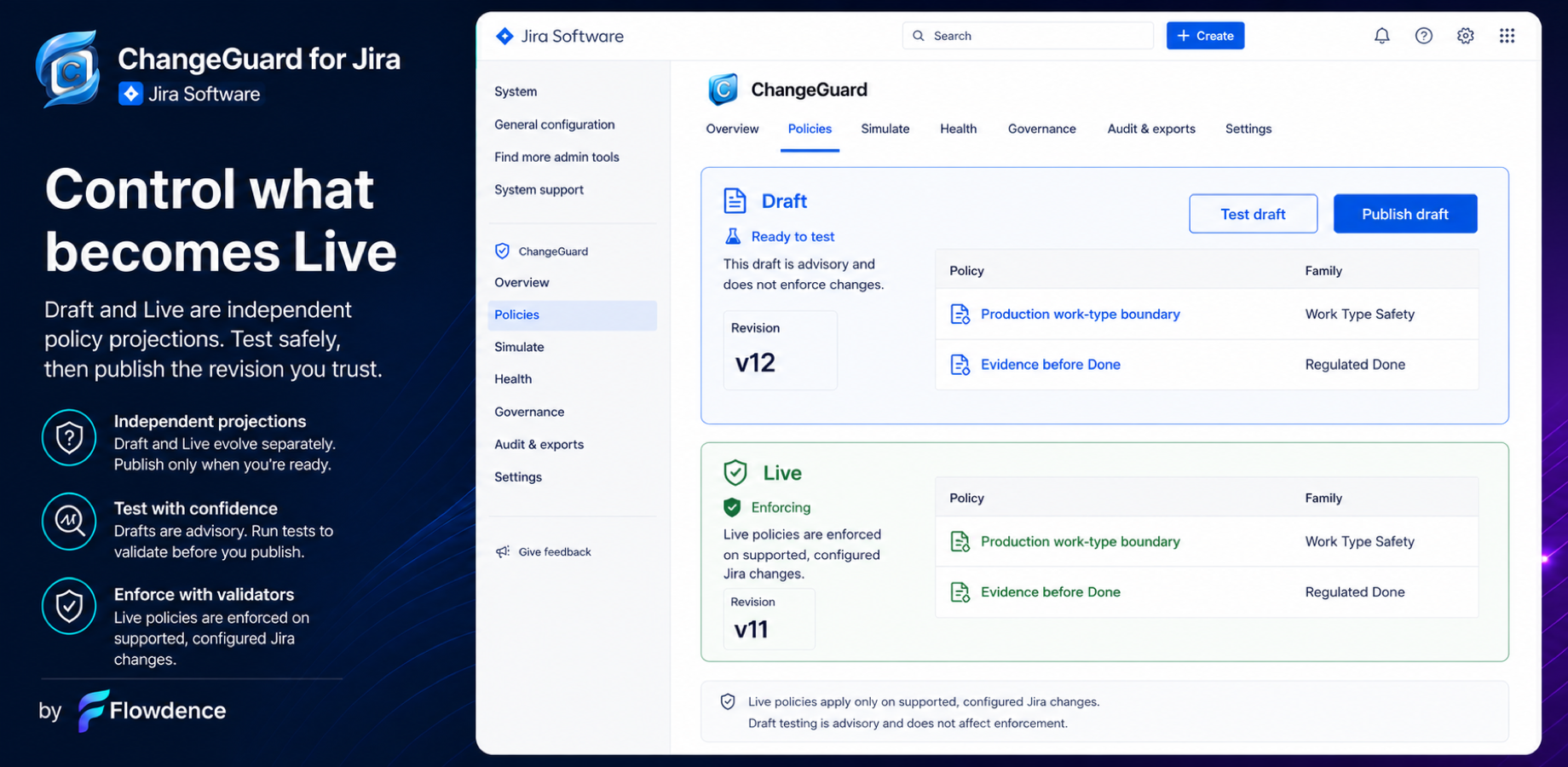Click Live Production work-type boundary policy icon

tap(960, 542)
